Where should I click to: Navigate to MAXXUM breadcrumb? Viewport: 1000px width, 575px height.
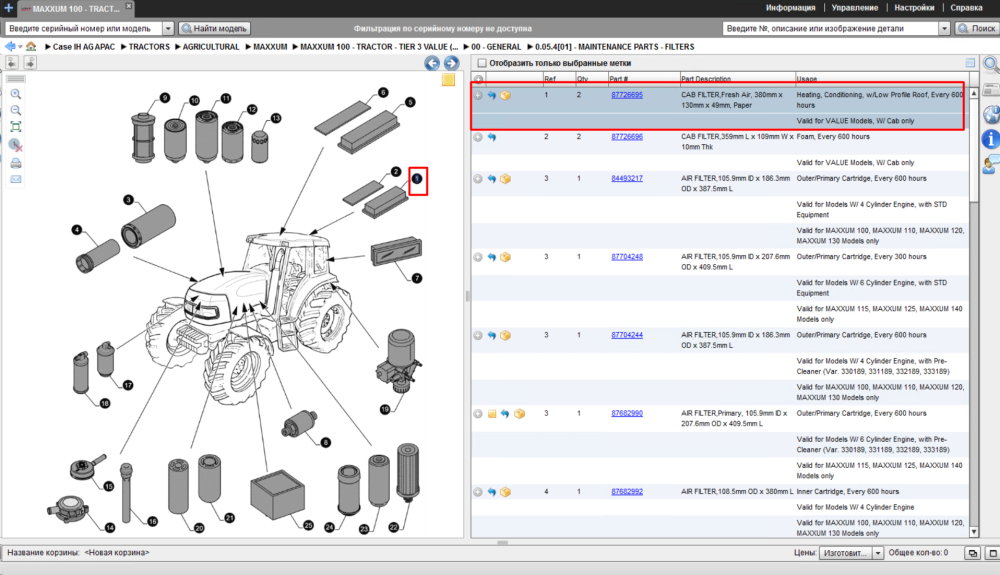click(x=270, y=47)
